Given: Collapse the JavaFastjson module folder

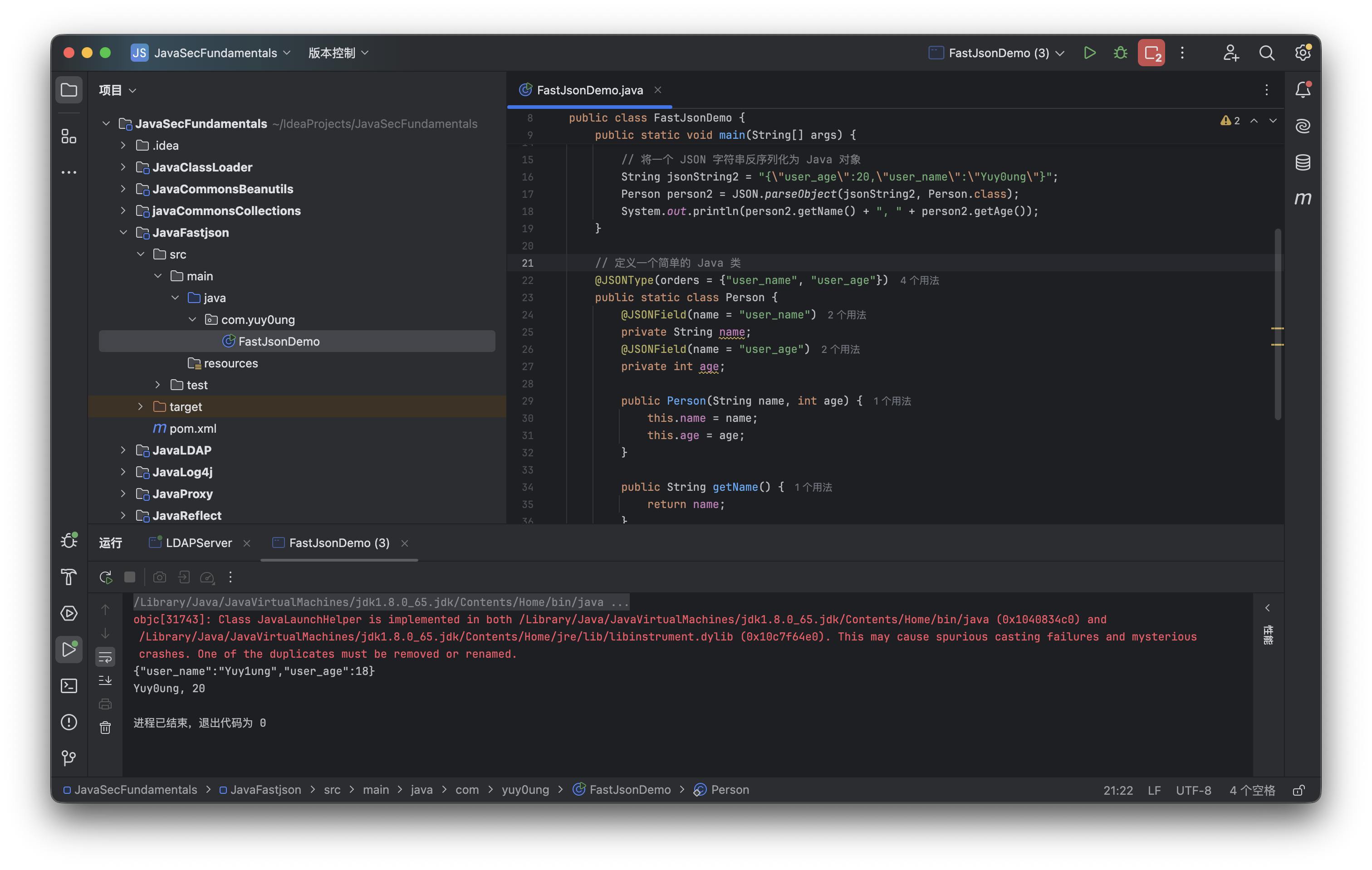Looking at the screenshot, I should [123, 232].
